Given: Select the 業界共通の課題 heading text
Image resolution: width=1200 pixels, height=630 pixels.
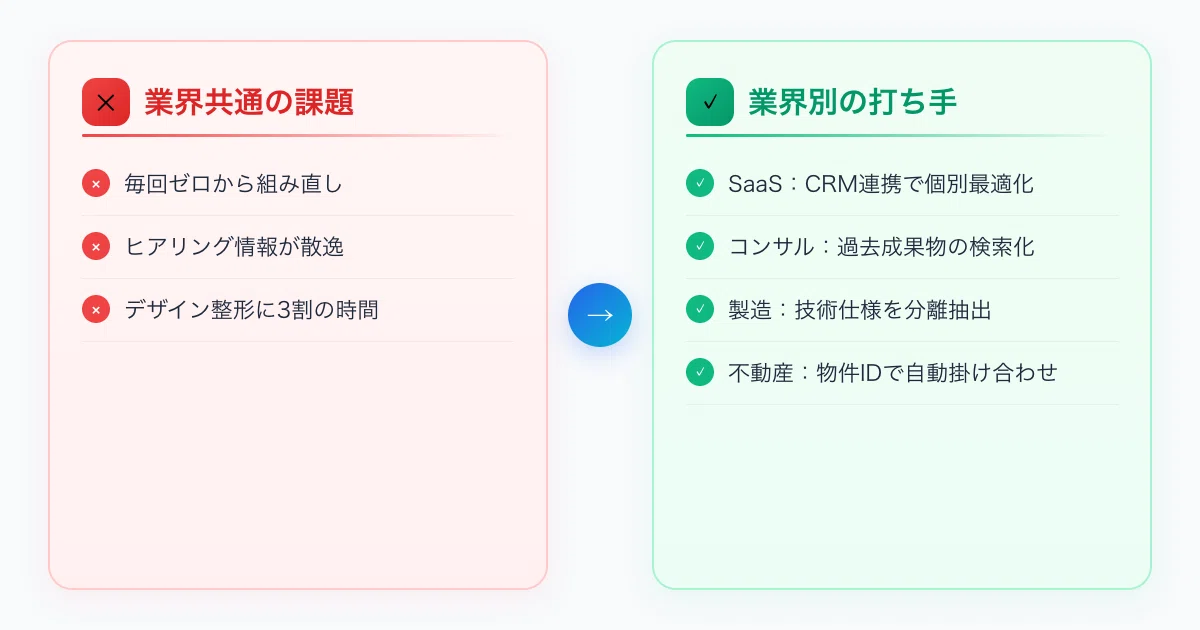Looking at the screenshot, I should [x=249, y=102].
